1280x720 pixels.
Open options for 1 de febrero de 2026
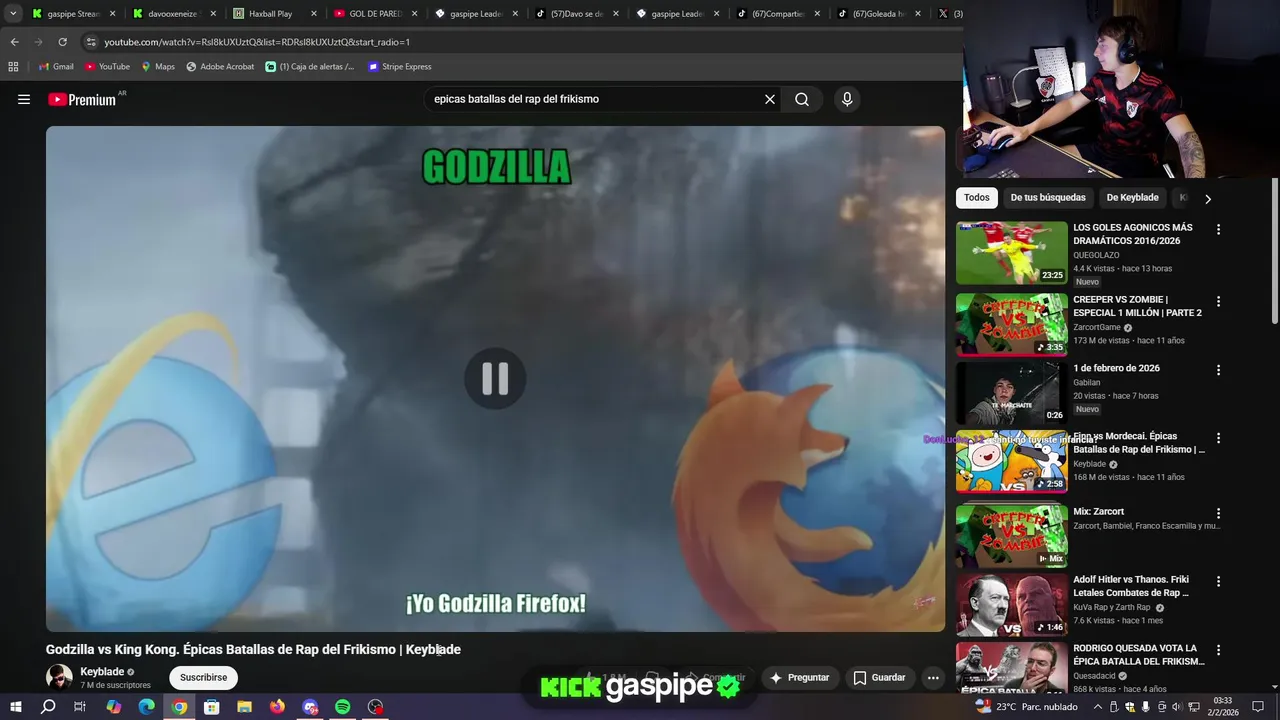[1218, 370]
